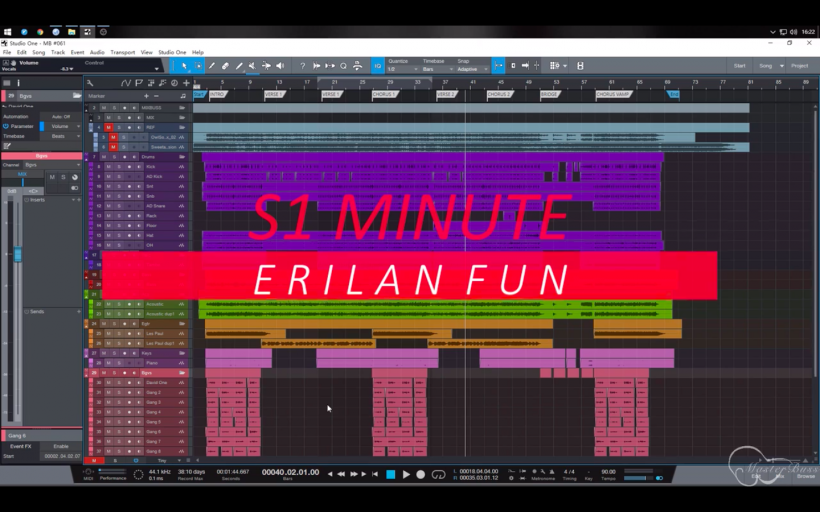The width and height of the screenshot is (820, 512).
Task: Mute the REF track
Action: click(x=108, y=127)
